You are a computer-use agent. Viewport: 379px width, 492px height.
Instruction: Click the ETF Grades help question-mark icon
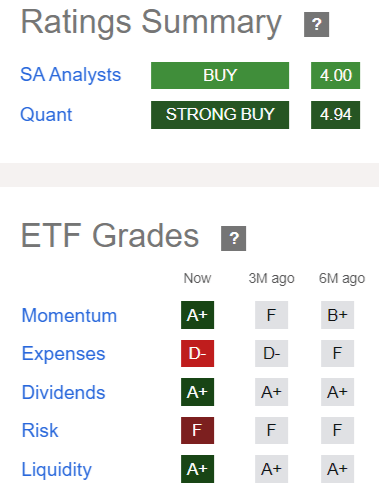(x=233, y=238)
